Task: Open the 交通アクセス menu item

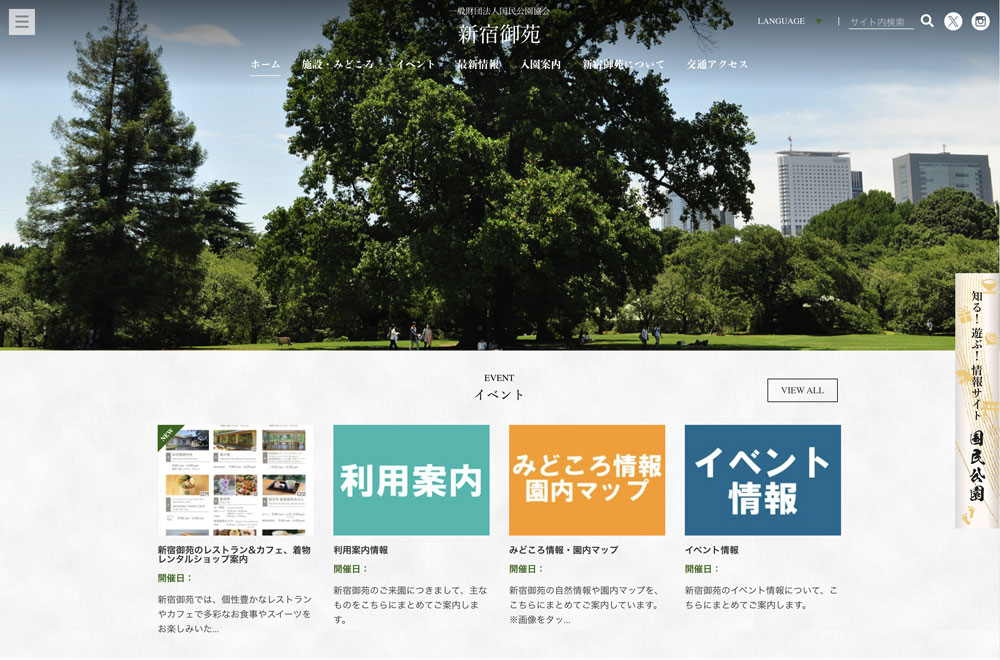Action: (717, 64)
